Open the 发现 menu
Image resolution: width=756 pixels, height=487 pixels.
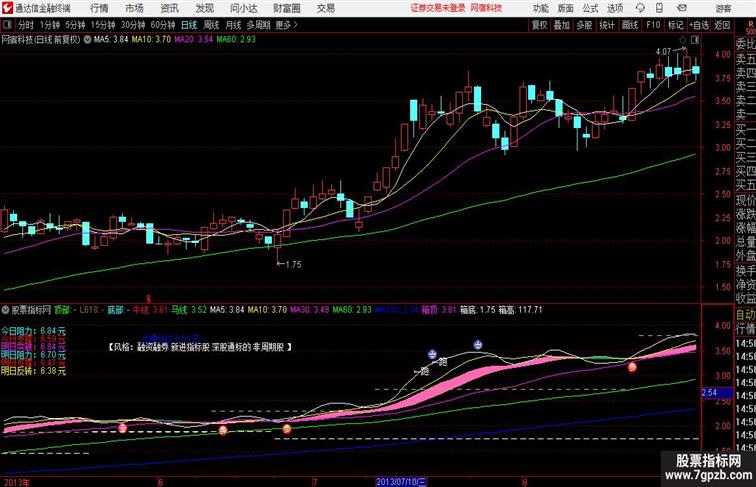pyautogui.click(x=204, y=8)
